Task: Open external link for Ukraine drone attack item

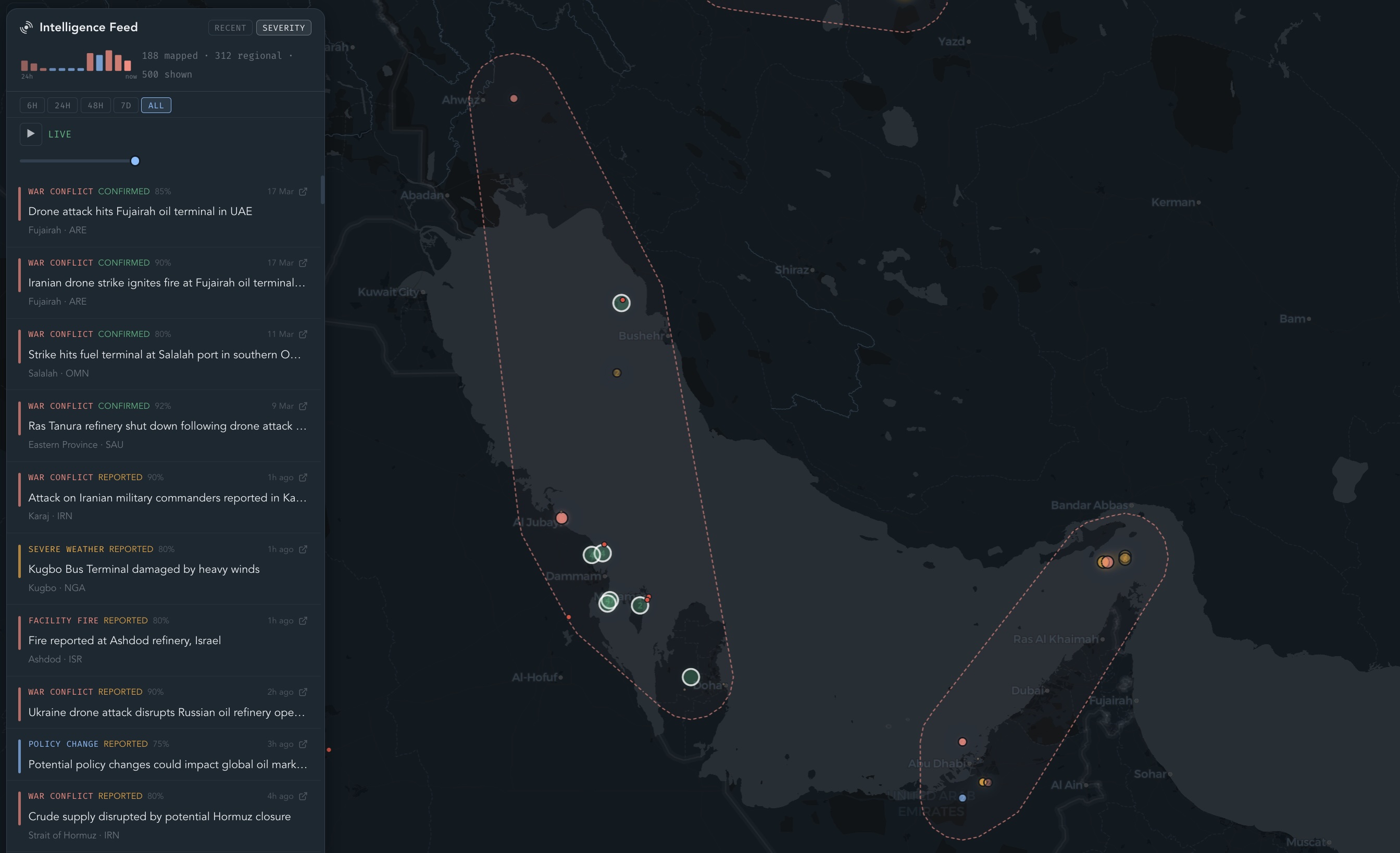Action: pos(303,692)
